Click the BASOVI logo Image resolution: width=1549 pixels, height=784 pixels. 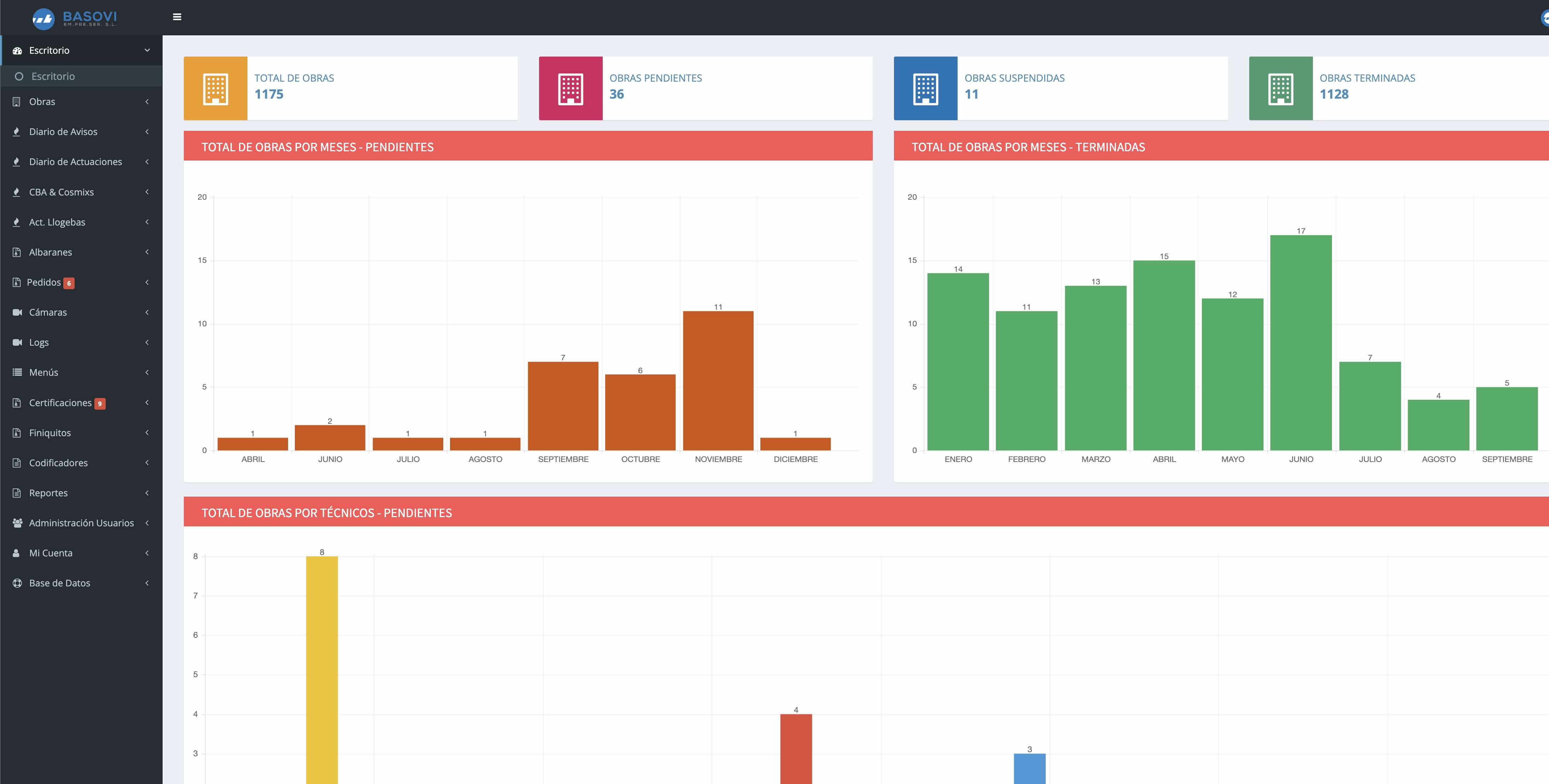tap(75, 18)
